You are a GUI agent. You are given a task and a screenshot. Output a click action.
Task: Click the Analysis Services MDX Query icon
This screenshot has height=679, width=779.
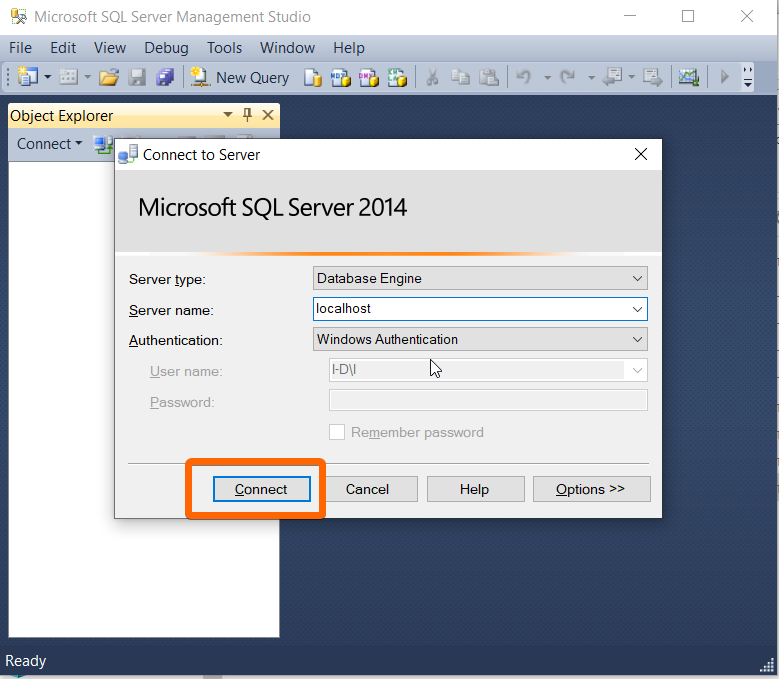pos(341,77)
